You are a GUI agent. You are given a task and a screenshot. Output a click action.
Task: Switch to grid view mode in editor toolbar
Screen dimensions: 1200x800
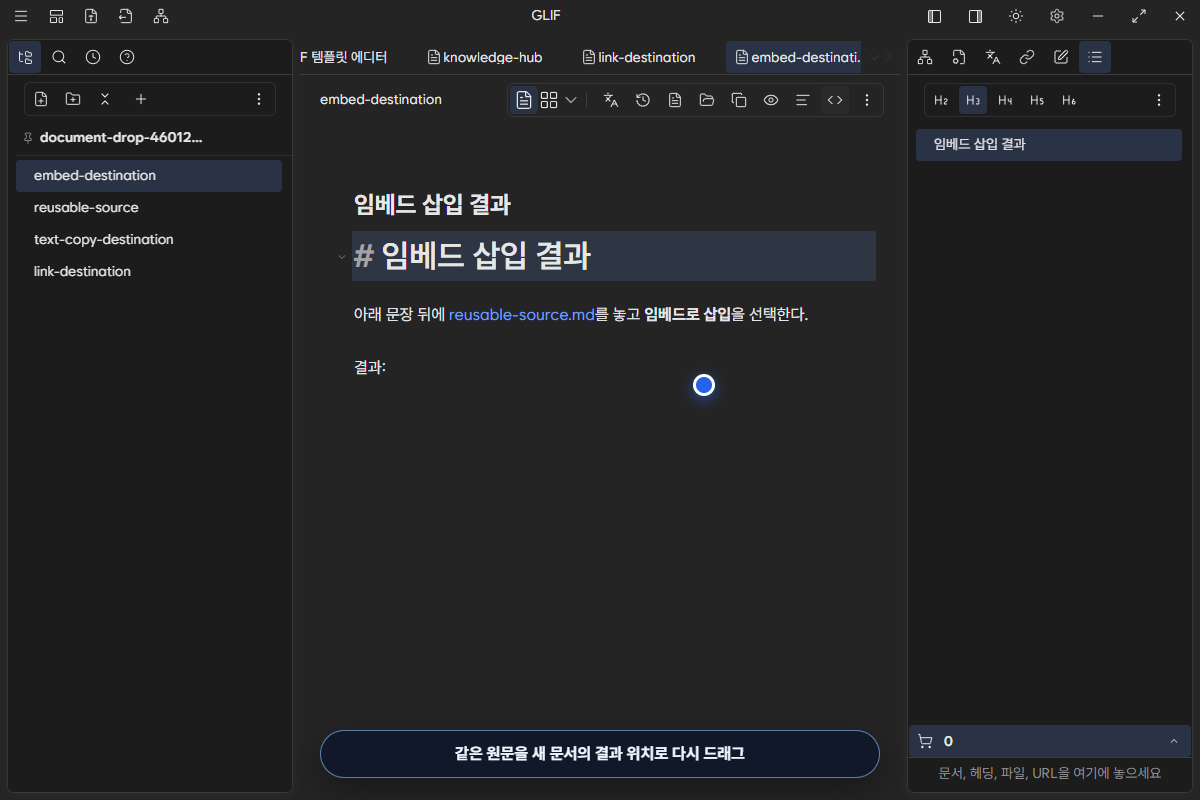549,100
